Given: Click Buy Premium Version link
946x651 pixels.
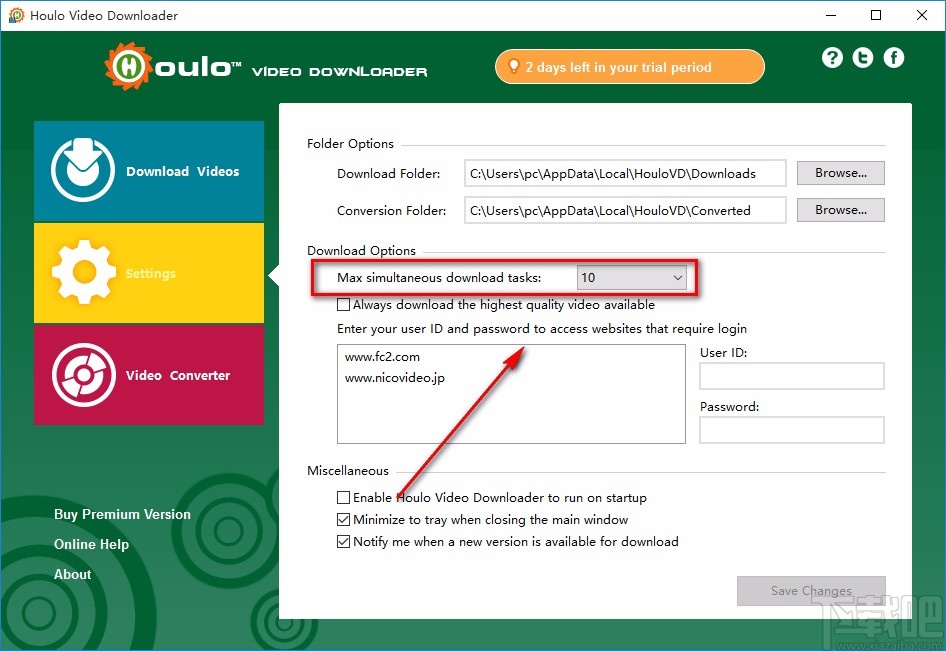Looking at the screenshot, I should [122, 514].
